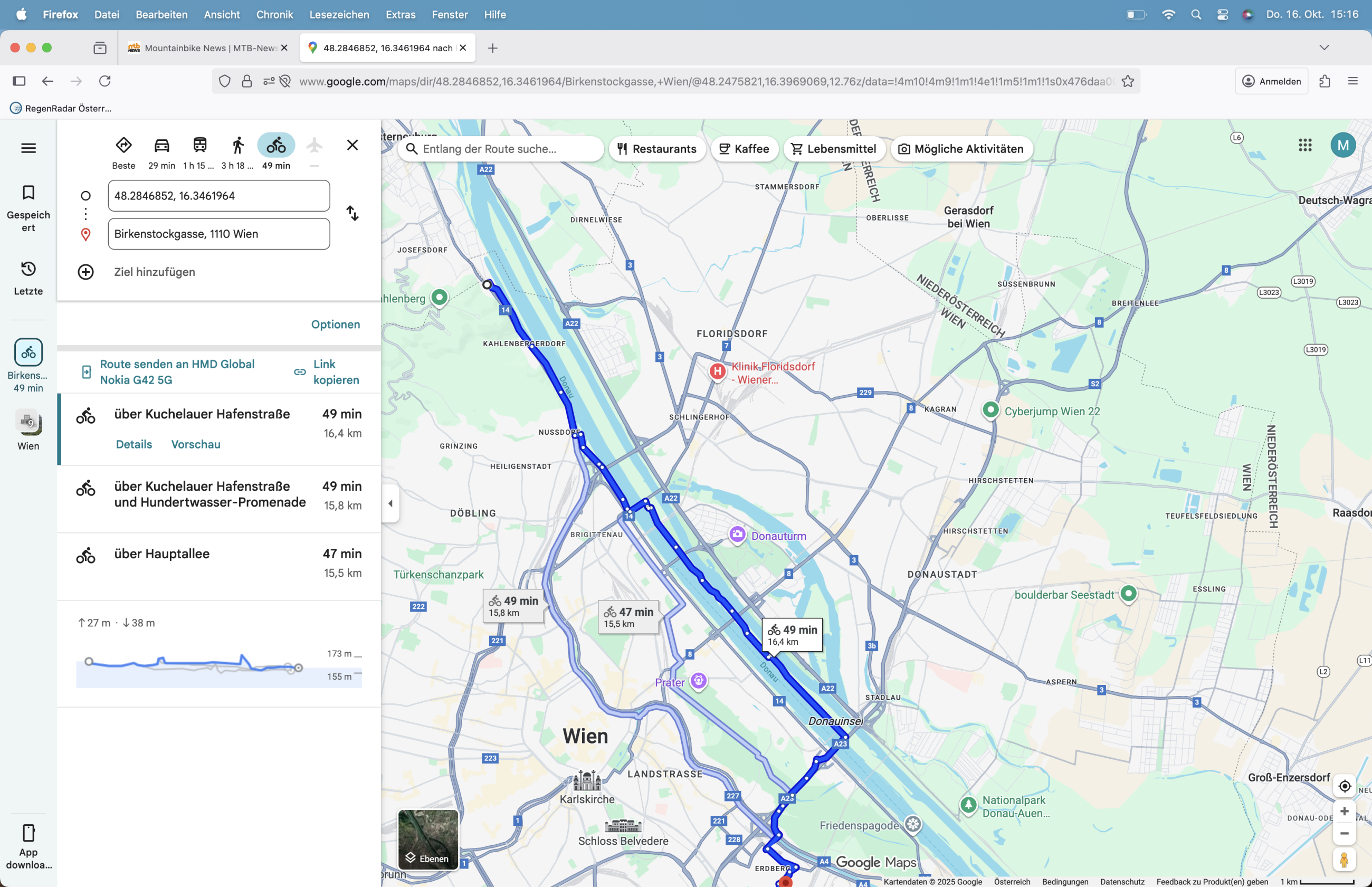Open the list all tabs chevron
The height and width of the screenshot is (887, 1372).
1324,48
